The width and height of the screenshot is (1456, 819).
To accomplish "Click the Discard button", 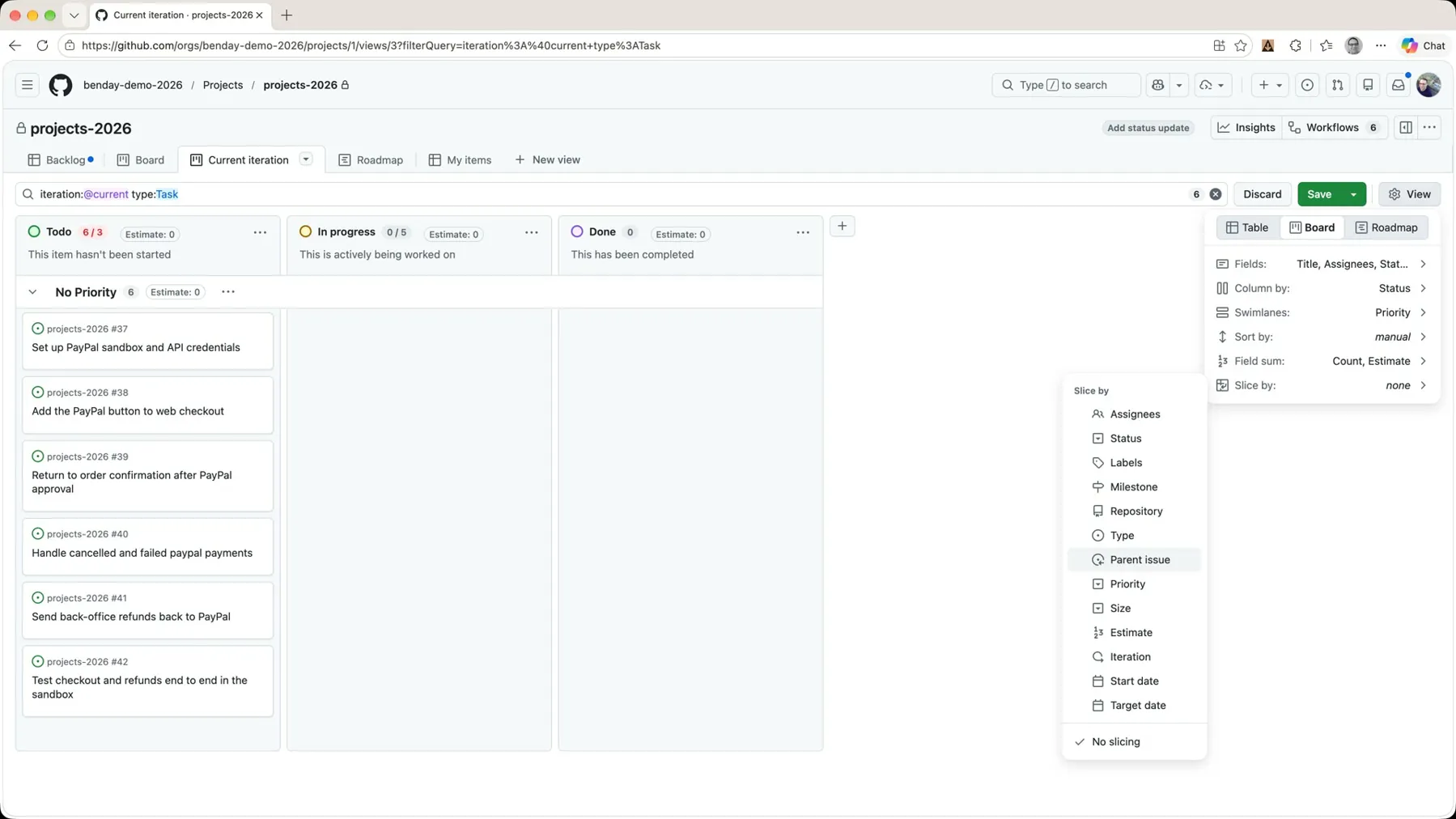I will coord(1262,194).
